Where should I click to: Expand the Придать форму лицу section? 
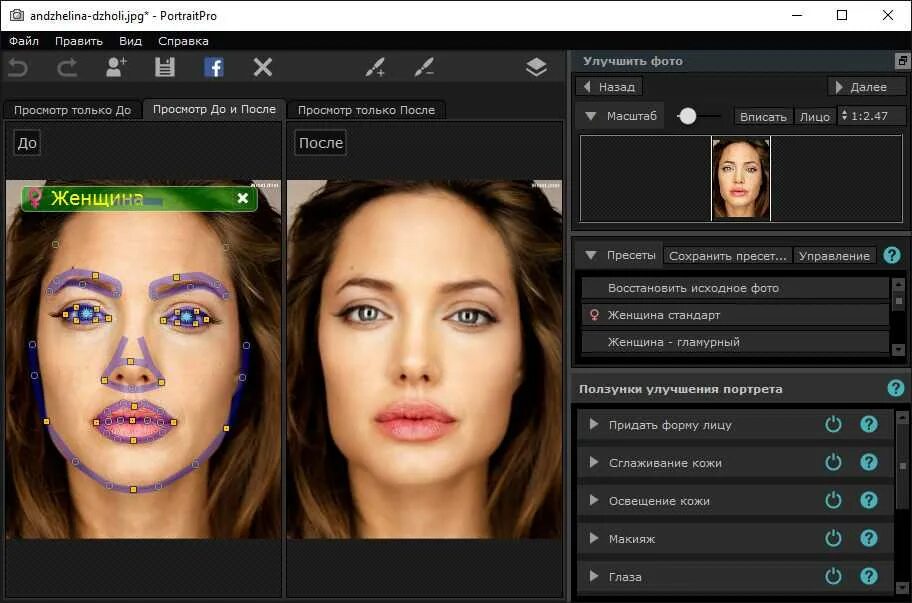point(593,424)
